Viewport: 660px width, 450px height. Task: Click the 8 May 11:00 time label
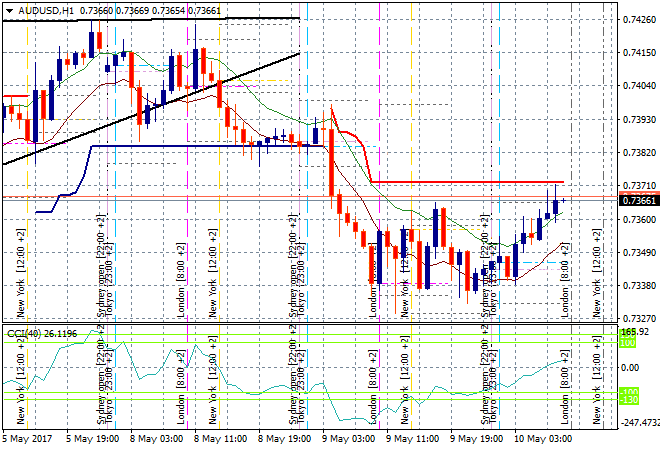(x=222, y=438)
